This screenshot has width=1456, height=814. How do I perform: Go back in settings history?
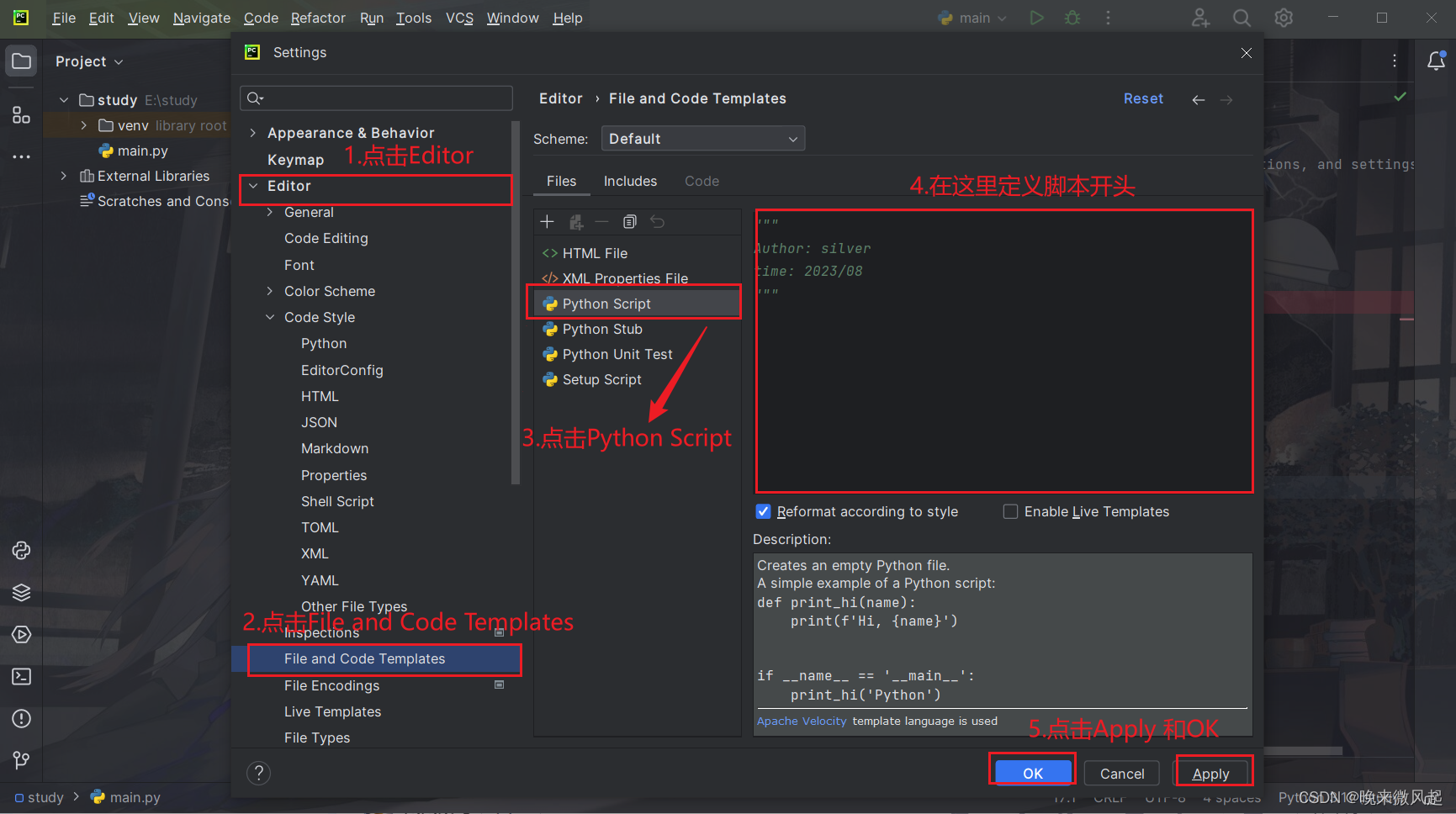1199,100
